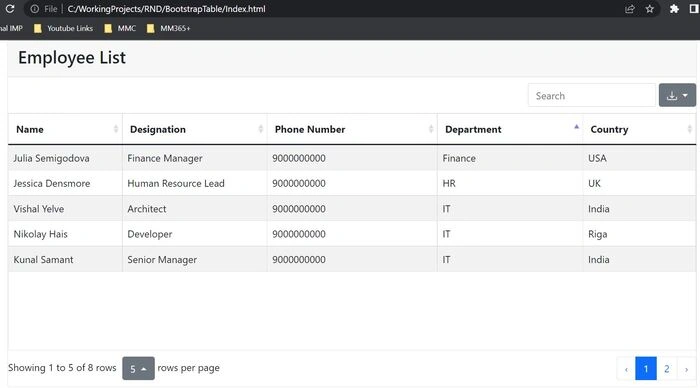Click the name Nikolay Hais
This screenshot has width=700, height=390.
(41, 234)
